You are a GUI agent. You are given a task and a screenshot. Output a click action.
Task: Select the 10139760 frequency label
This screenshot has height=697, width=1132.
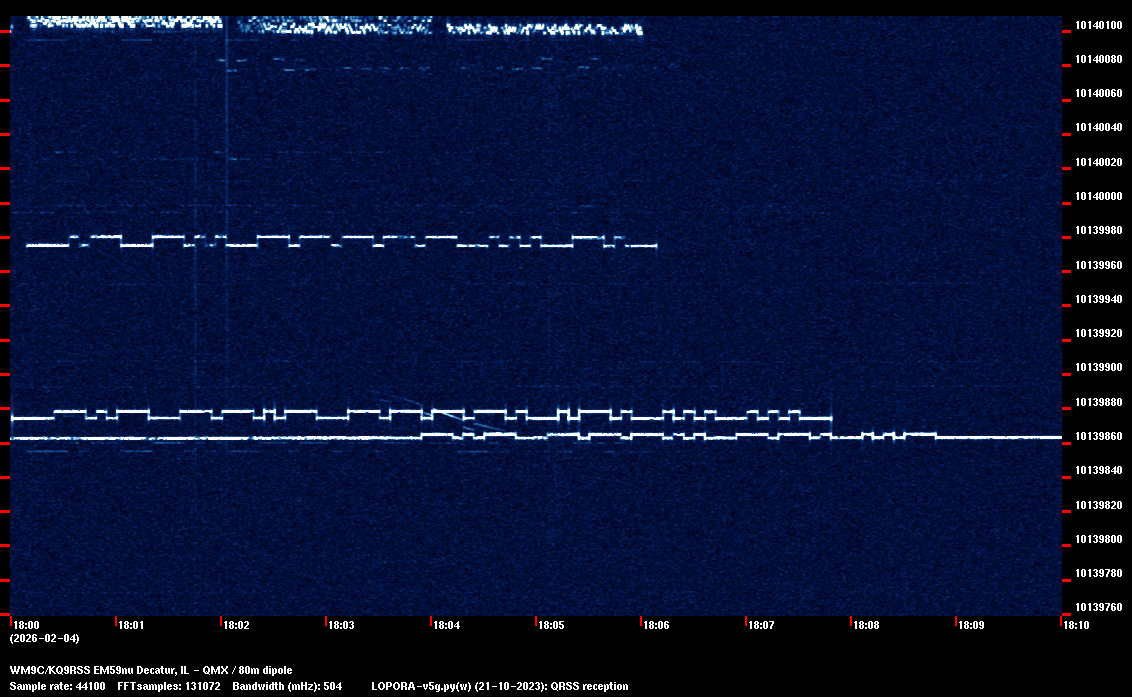[1099, 607]
